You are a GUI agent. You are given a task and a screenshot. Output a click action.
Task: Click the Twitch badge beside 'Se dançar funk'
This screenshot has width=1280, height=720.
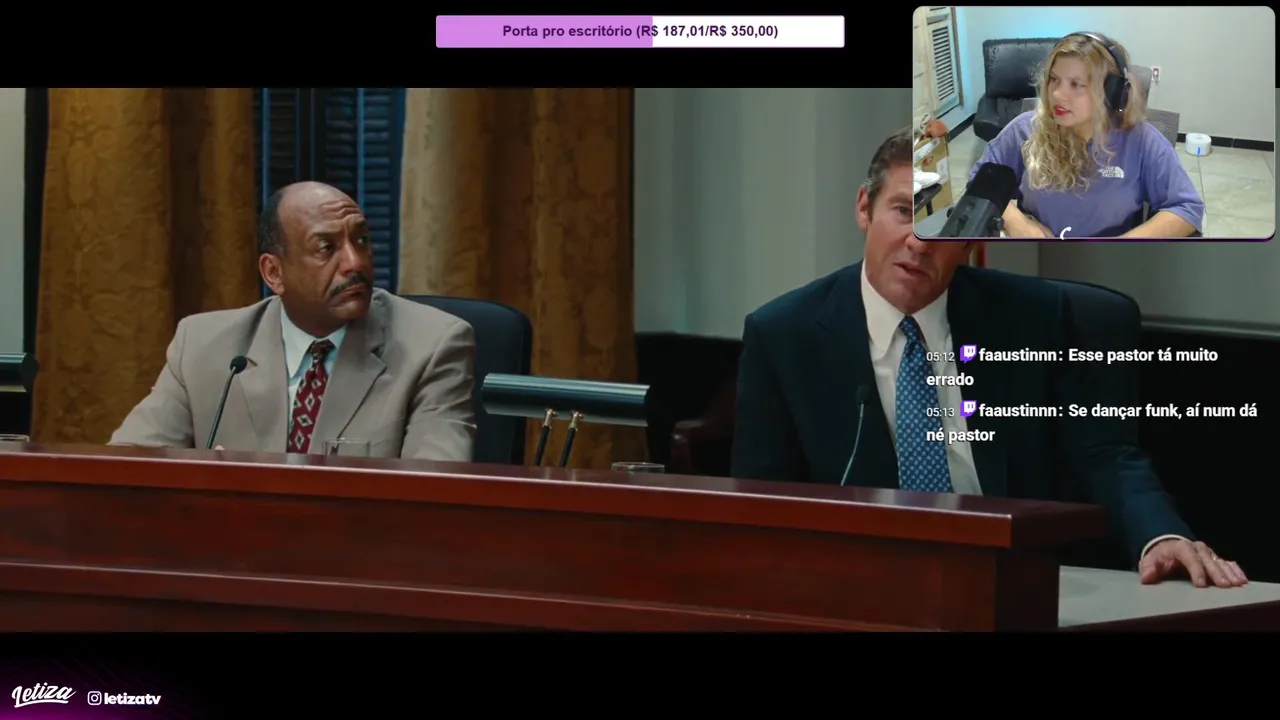968,409
